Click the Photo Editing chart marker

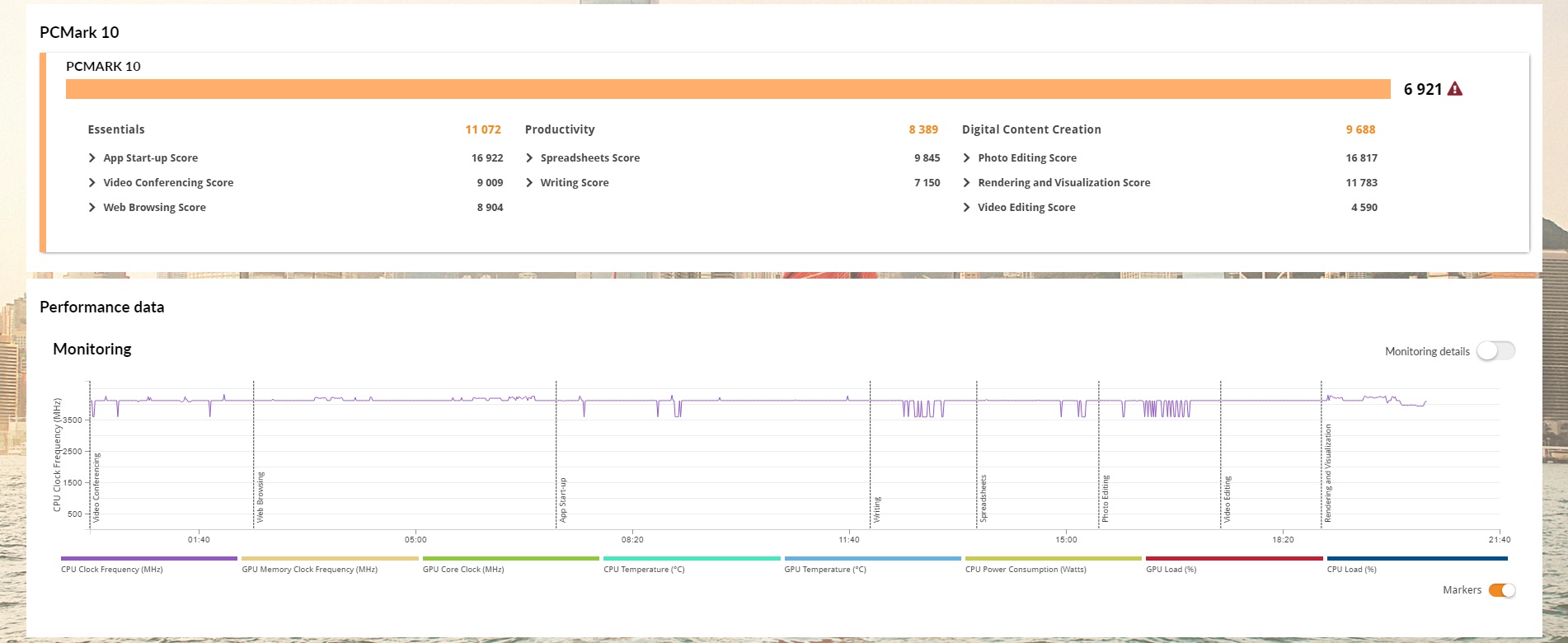pyautogui.click(x=1106, y=499)
